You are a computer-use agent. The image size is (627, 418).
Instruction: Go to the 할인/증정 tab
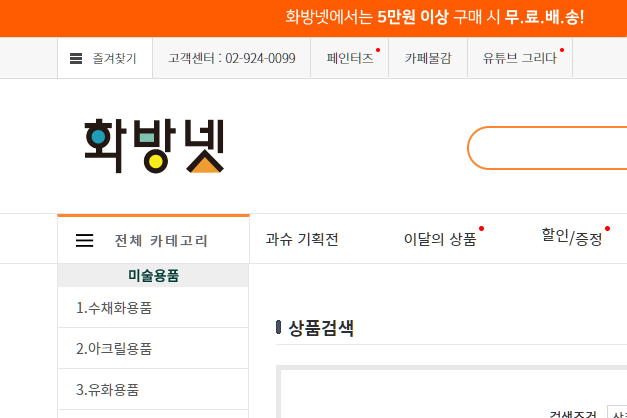pyautogui.click(x=572, y=238)
